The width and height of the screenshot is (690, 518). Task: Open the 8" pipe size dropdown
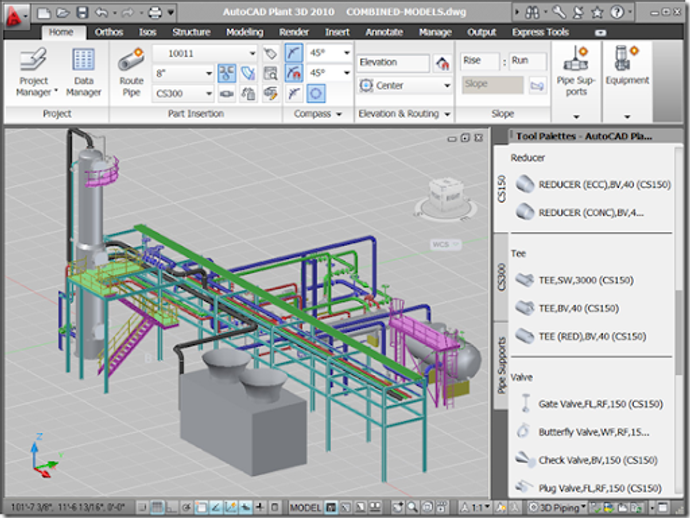point(208,74)
